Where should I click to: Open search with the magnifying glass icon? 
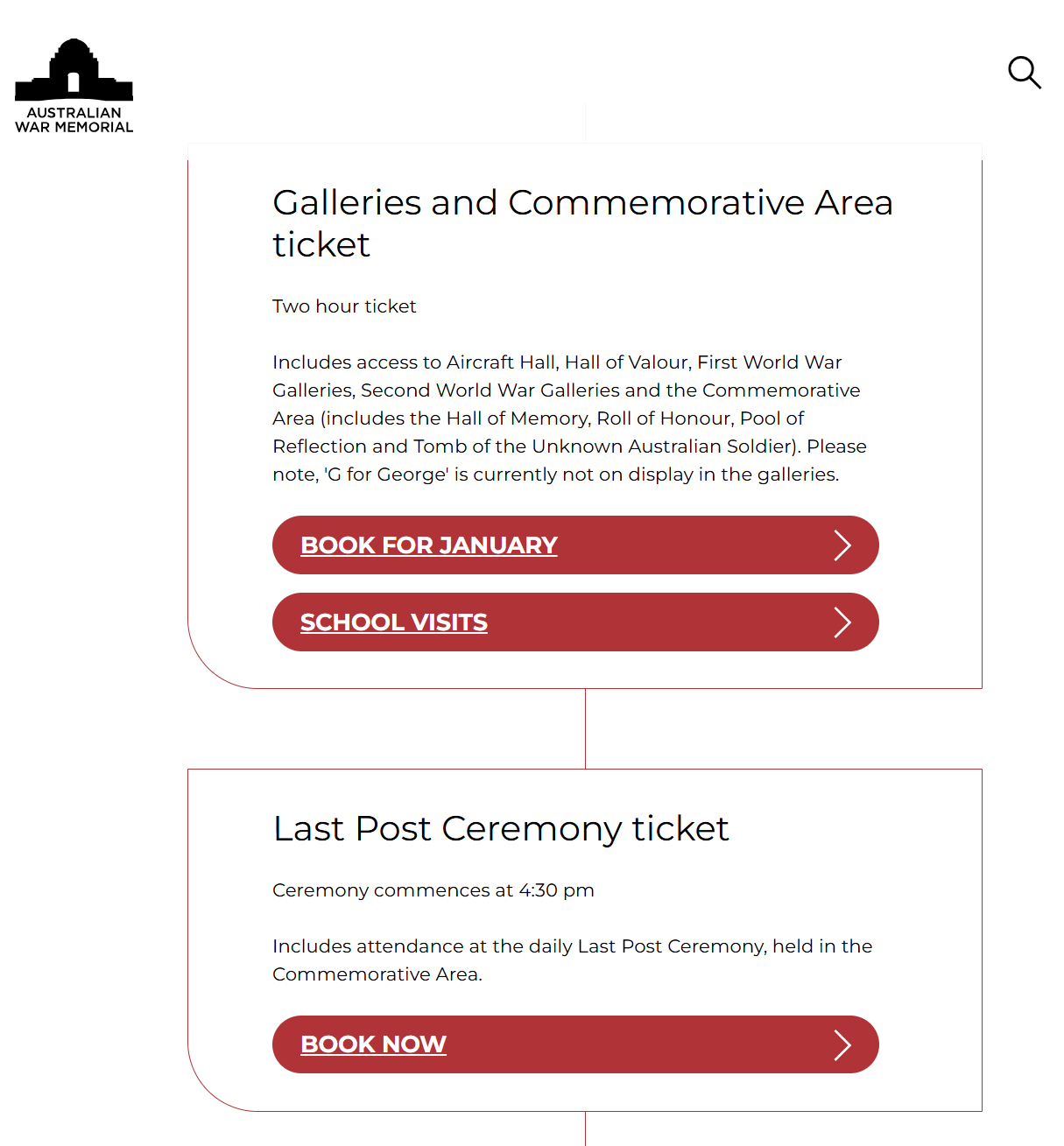(1024, 73)
